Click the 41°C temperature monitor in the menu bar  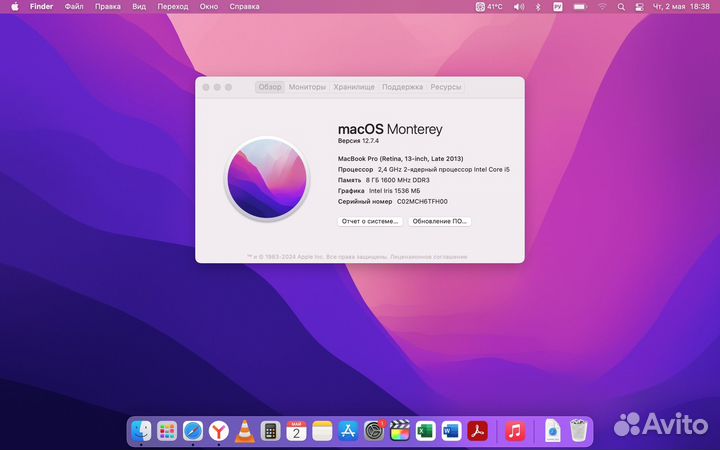pos(489,6)
